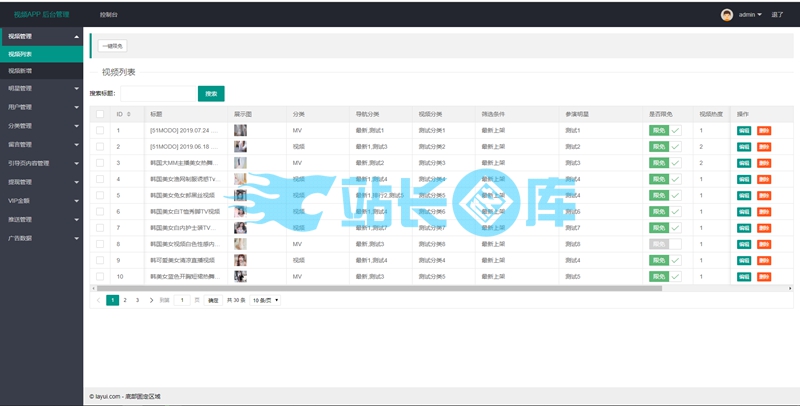Go to the next page arrow in pagination
The height and width of the screenshot is (406, 800).
[149, 300]
